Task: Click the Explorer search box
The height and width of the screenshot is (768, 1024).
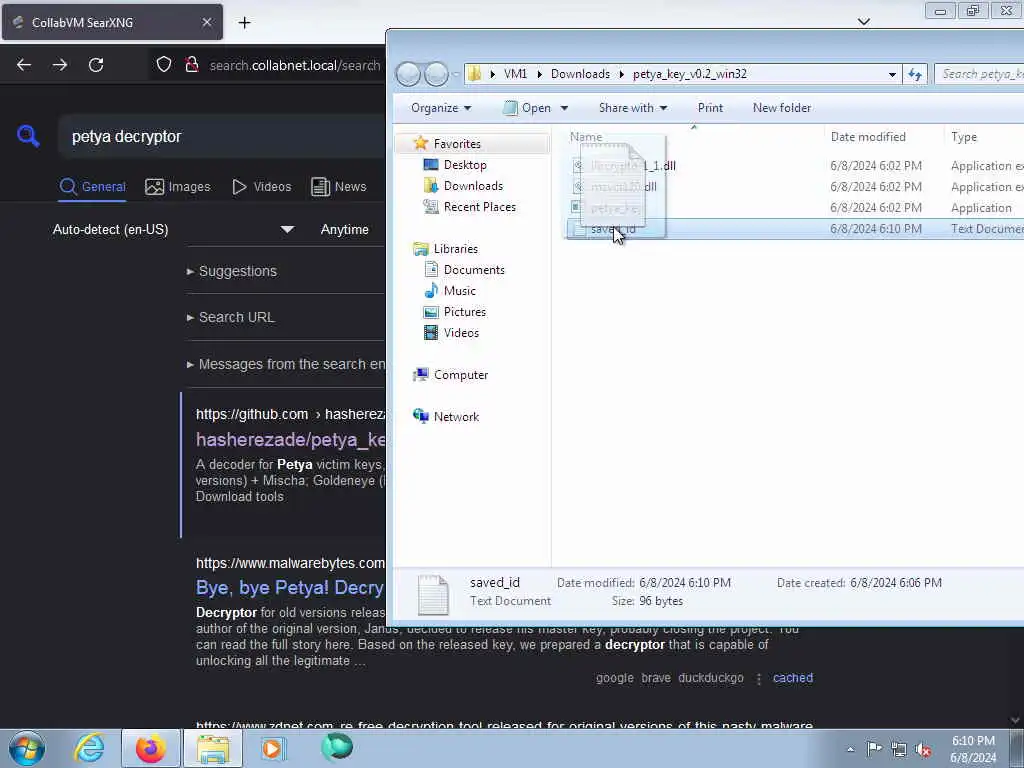Action: (979, 74)
